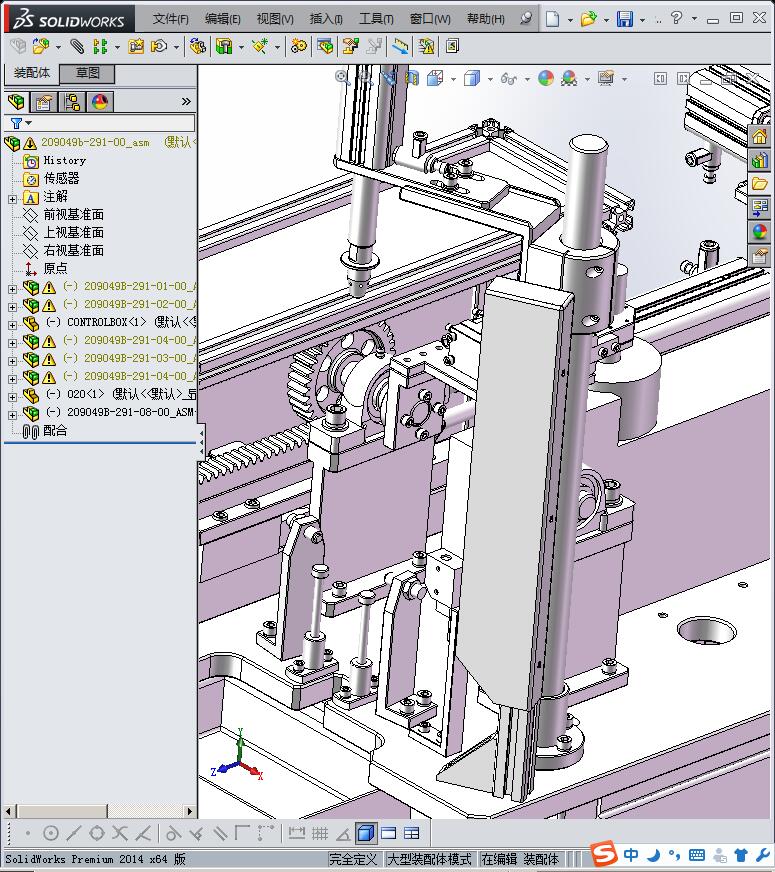Image resolution: width=775 pixels, height=872 pixels.
Task: Open the 编辑(E) menu
Action: click(x=222, y=19)
